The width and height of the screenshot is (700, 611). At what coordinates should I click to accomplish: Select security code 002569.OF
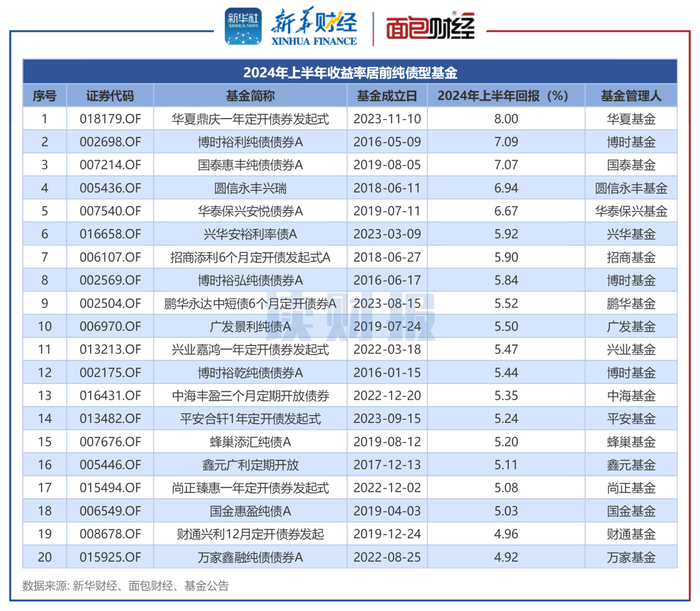click(110, 280)
